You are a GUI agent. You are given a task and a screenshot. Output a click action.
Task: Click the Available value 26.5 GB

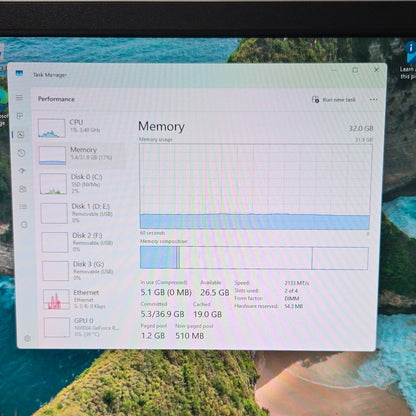click(215, 293)
